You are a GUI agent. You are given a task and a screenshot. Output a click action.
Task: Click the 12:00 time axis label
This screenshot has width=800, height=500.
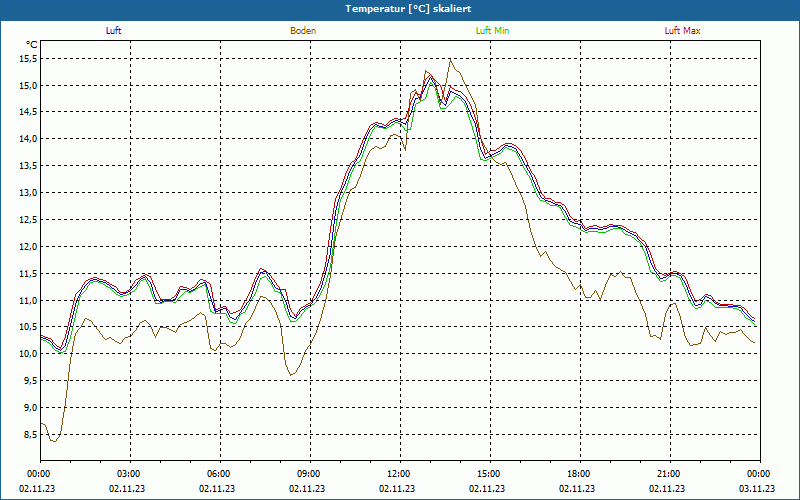click(x=400, y=474)
